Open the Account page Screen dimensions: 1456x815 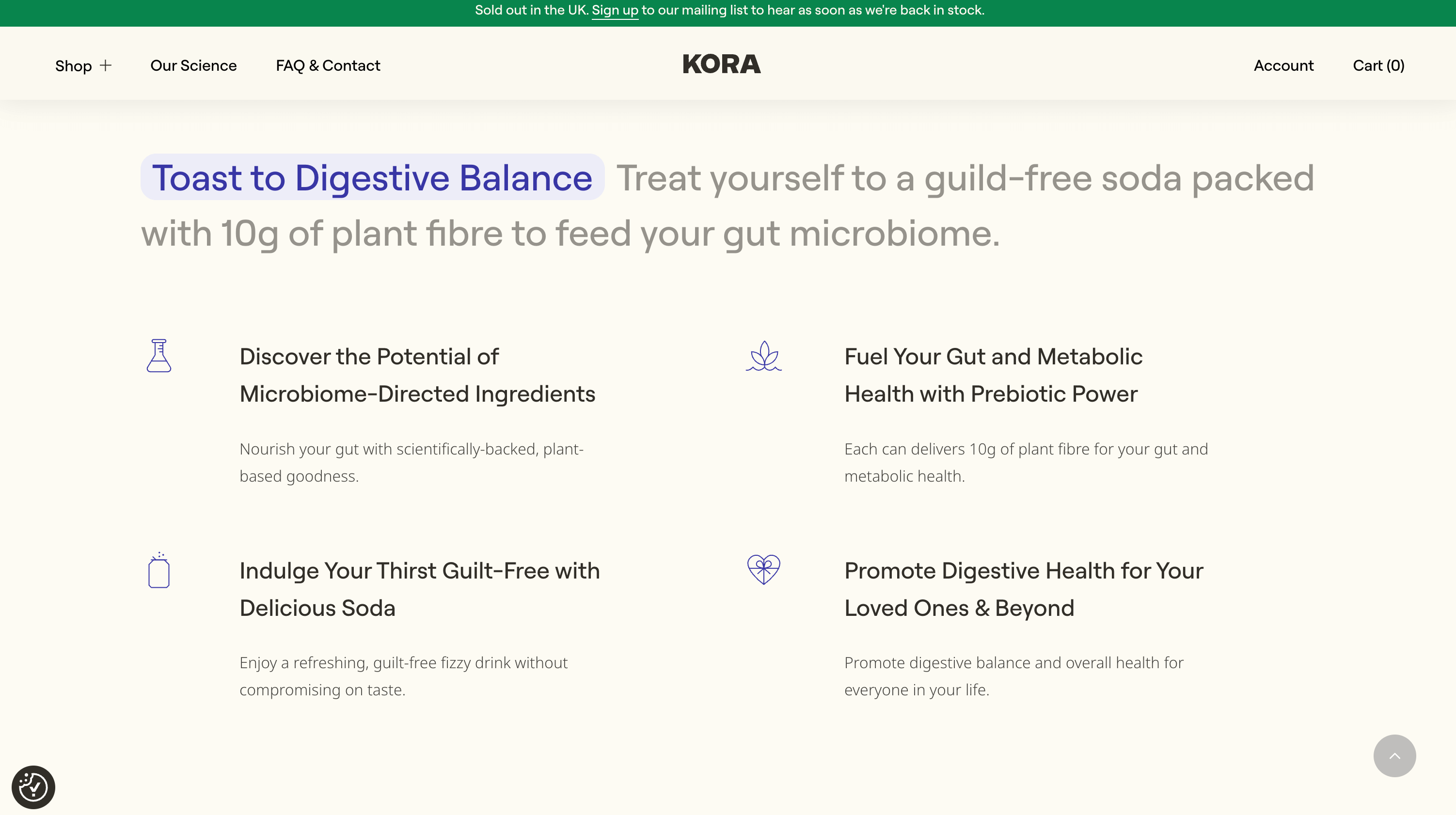[1283, 65]
